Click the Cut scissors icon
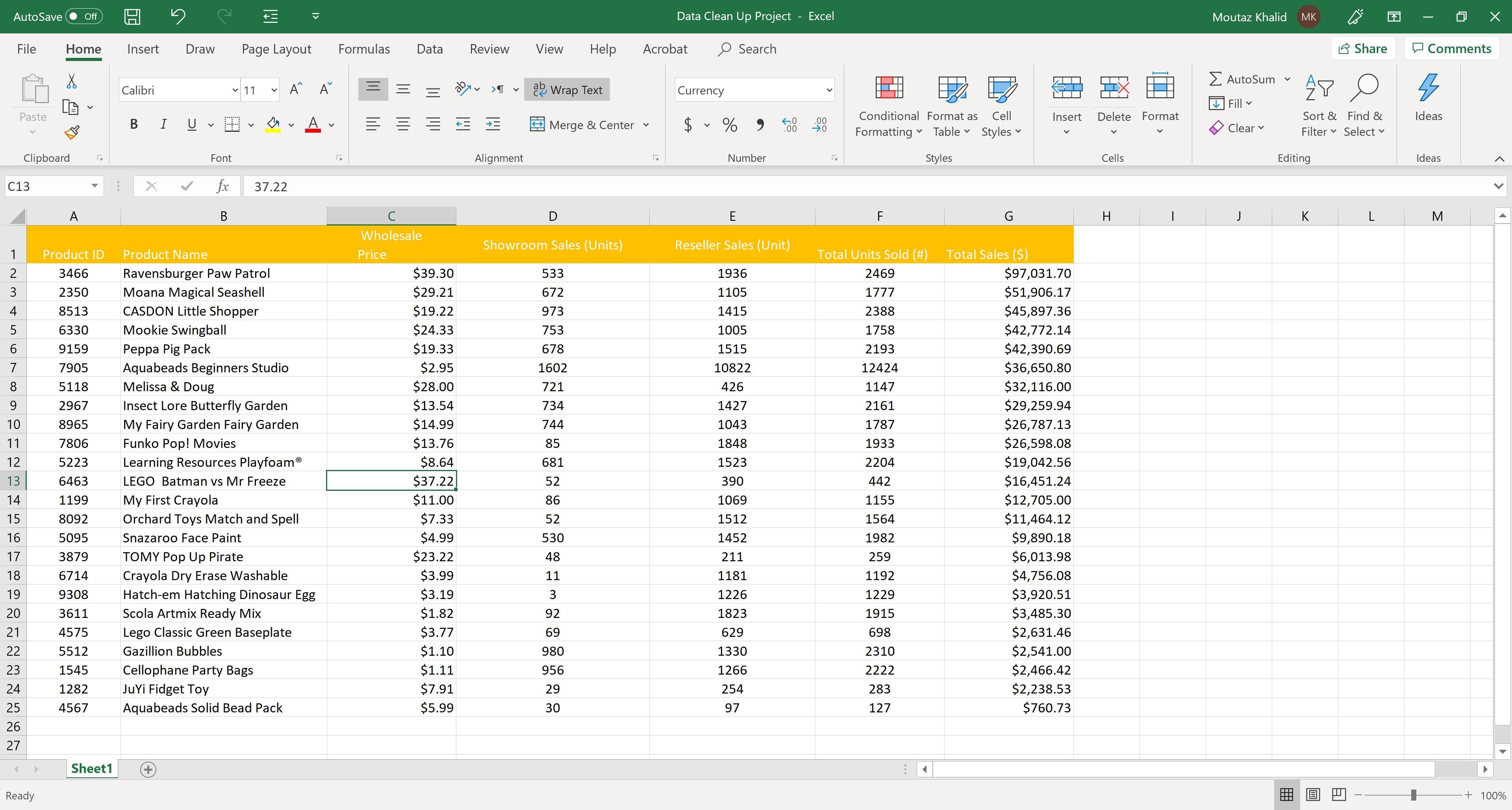Viewport: 1512px width, 810px height. [x=72, y=81]
